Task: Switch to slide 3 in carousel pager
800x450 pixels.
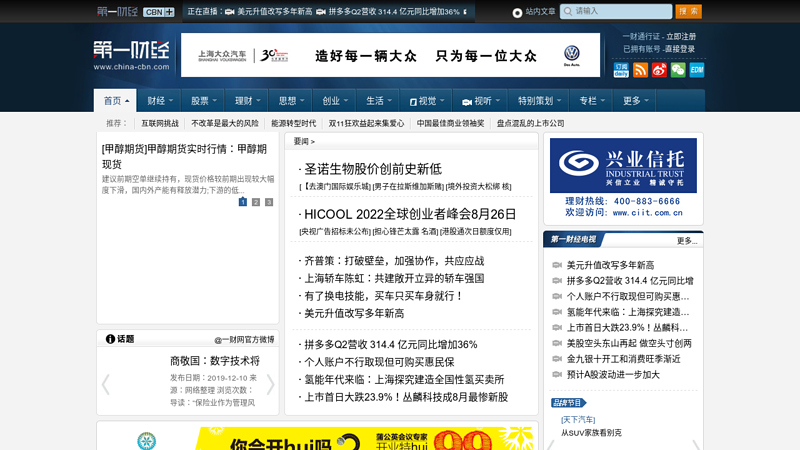Action: (269, 202)
